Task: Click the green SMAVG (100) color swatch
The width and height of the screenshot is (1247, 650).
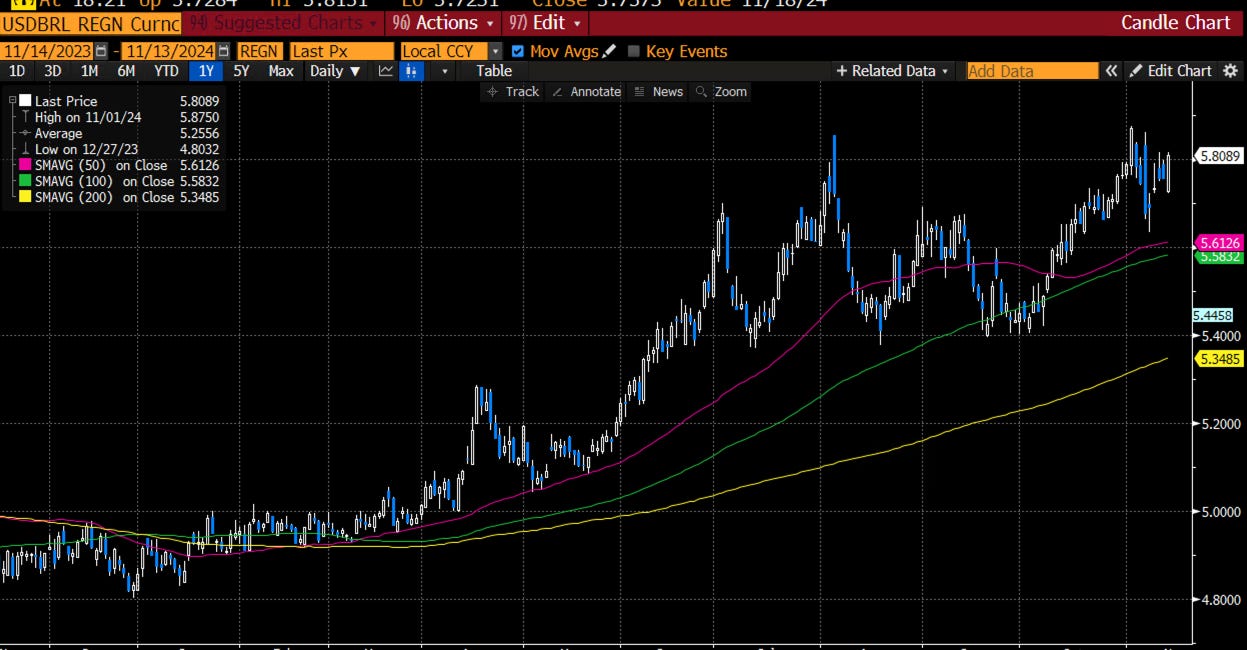Action: tap(25, 181)
